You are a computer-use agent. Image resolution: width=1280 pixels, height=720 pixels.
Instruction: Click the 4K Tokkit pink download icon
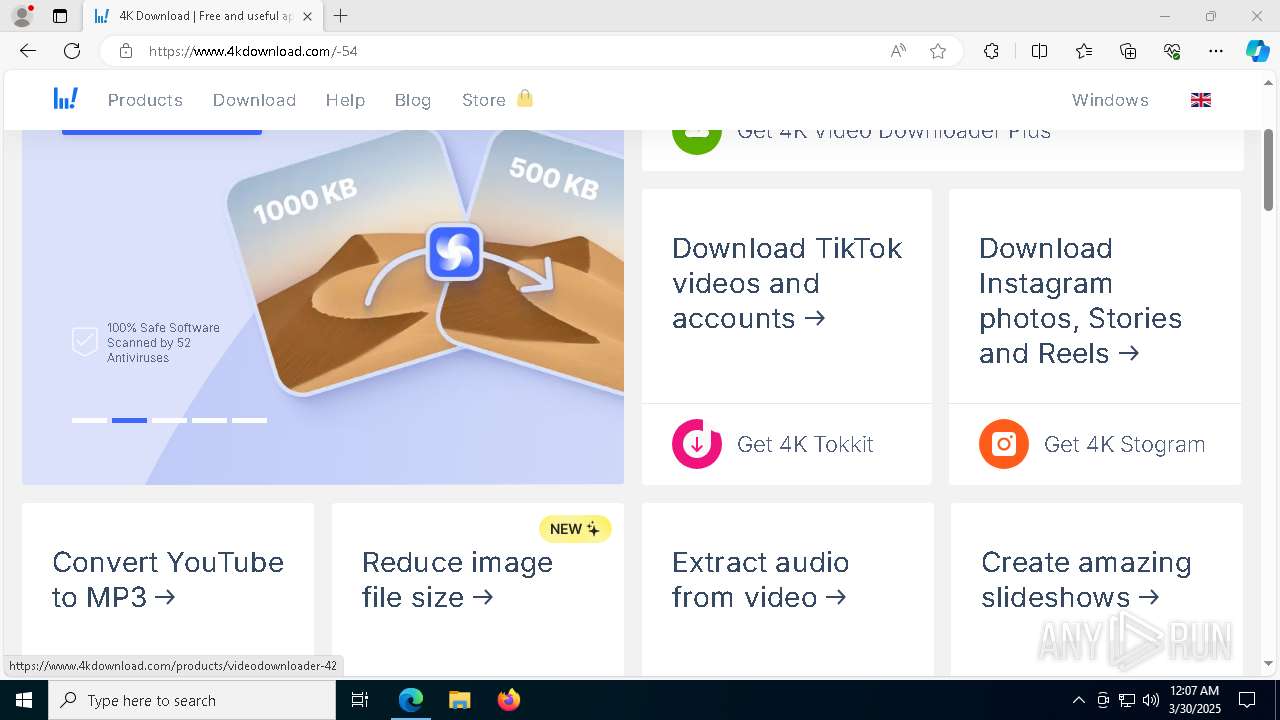pos(697,444)
